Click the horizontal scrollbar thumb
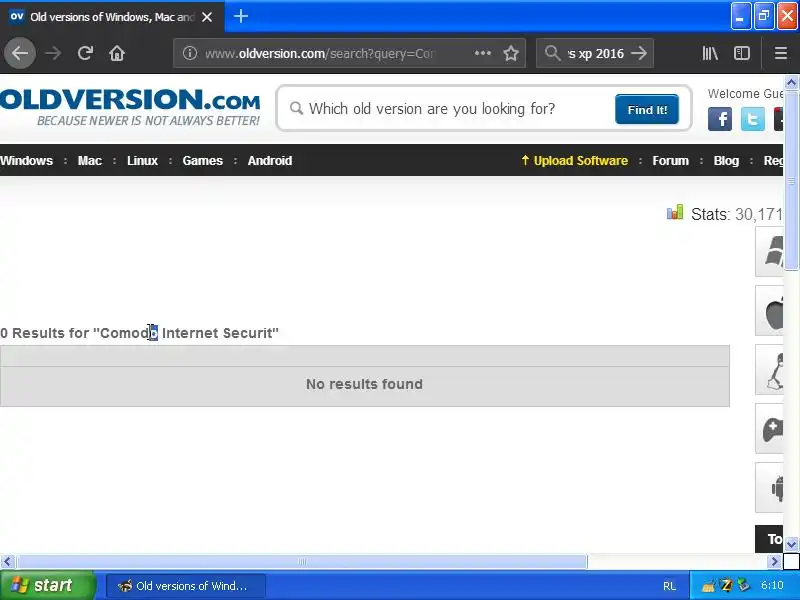This screenshot has height=600, width=800. point(302,562)
